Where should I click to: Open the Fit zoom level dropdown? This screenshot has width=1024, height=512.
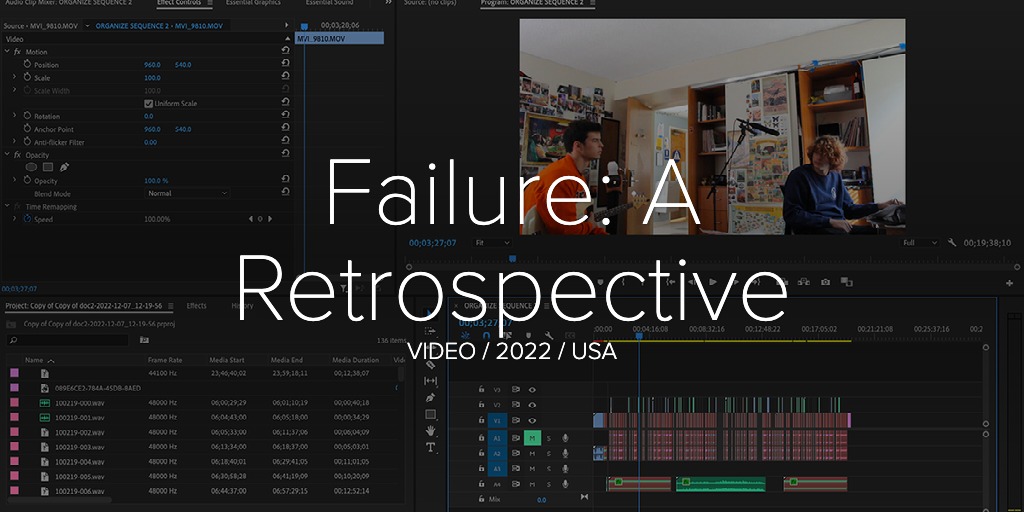click(492, 243)
